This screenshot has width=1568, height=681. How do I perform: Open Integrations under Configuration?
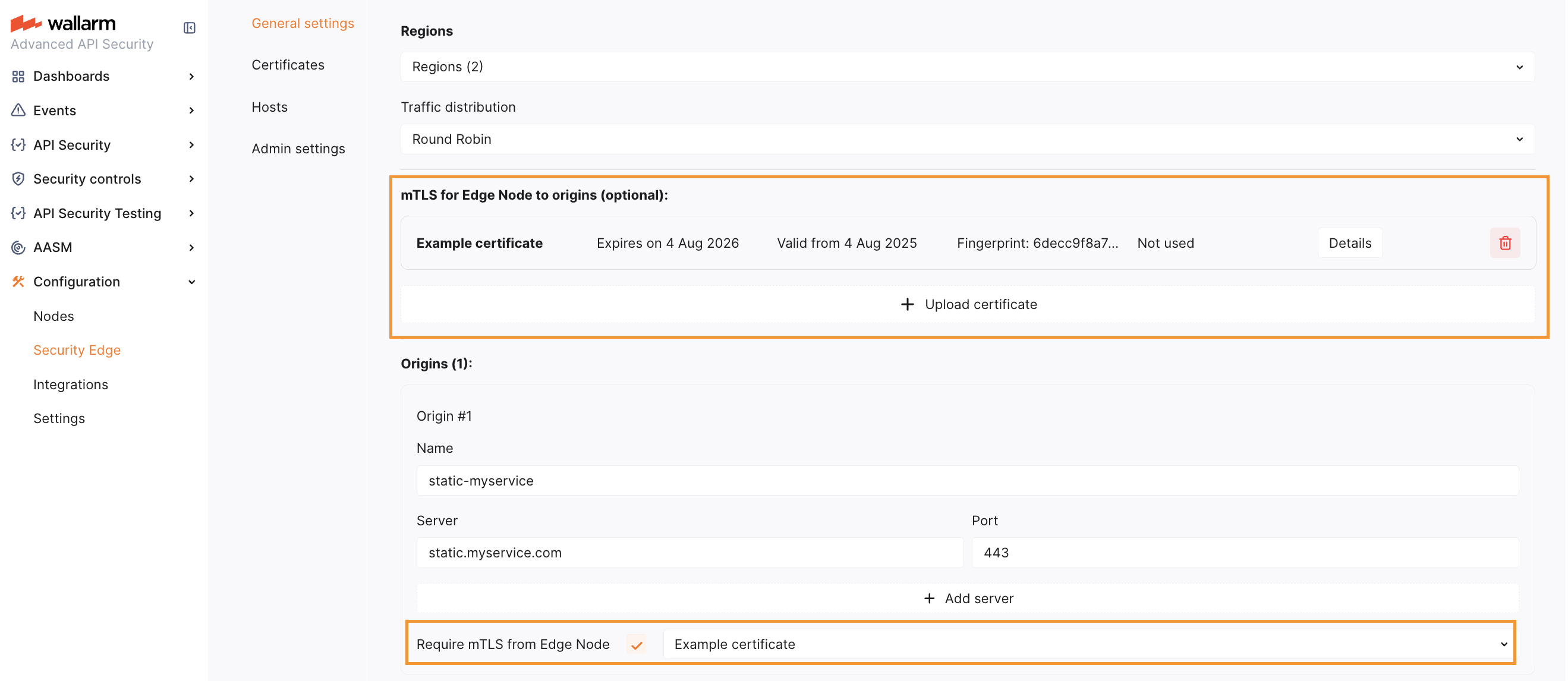(71, 384)
